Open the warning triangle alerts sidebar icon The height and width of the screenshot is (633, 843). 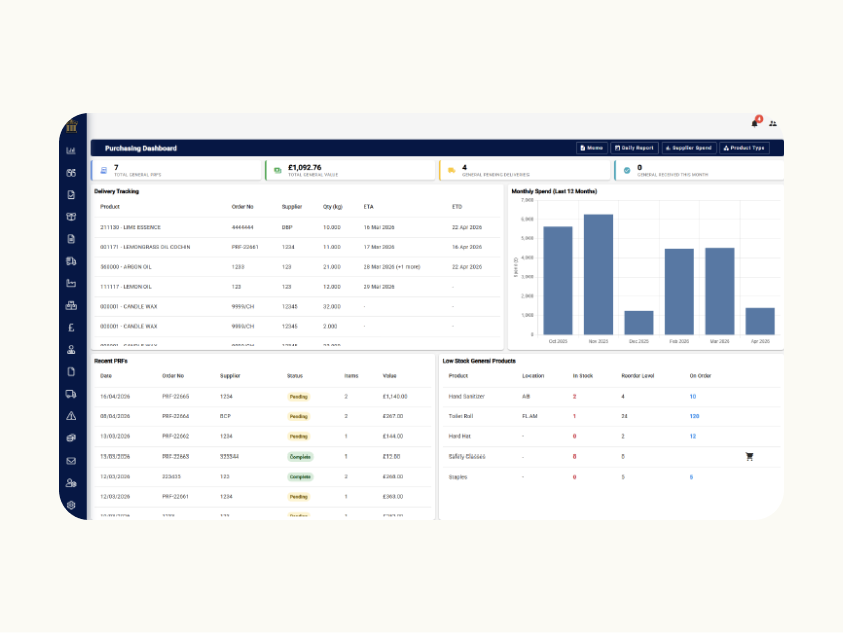71,416
